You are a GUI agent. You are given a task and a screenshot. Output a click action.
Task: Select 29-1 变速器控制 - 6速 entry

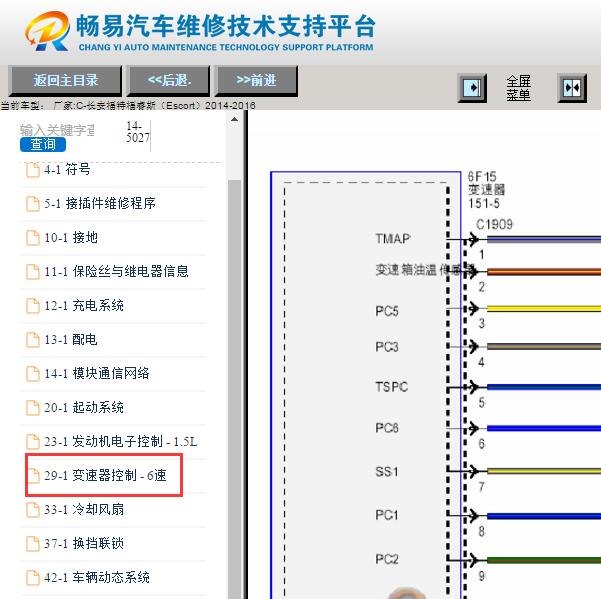point(105,476)
